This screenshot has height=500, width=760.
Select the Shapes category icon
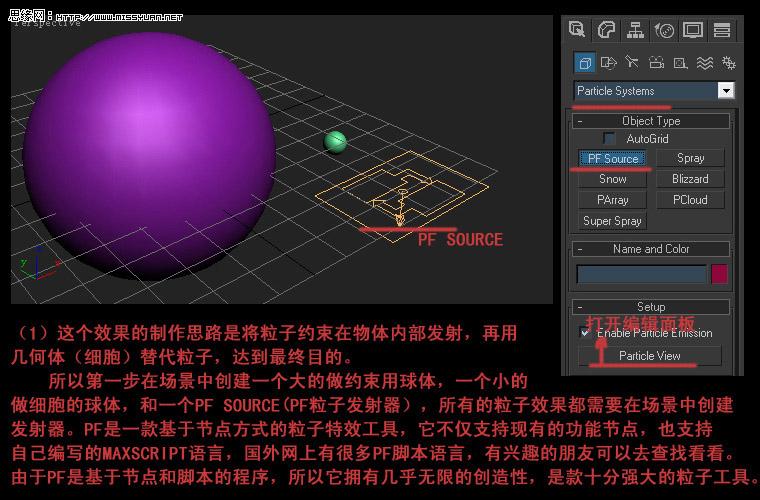pyautogui.click(x=608, y=62)
